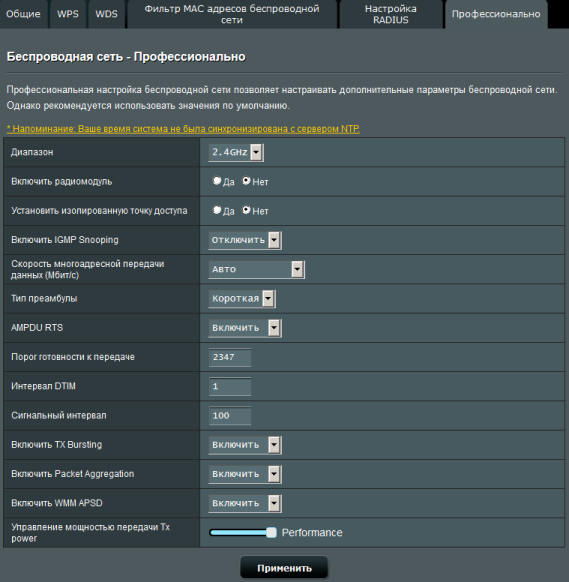Click the Включить WMM APSD label
Viewport: 569px width, 582px height.
pos(57,503)
